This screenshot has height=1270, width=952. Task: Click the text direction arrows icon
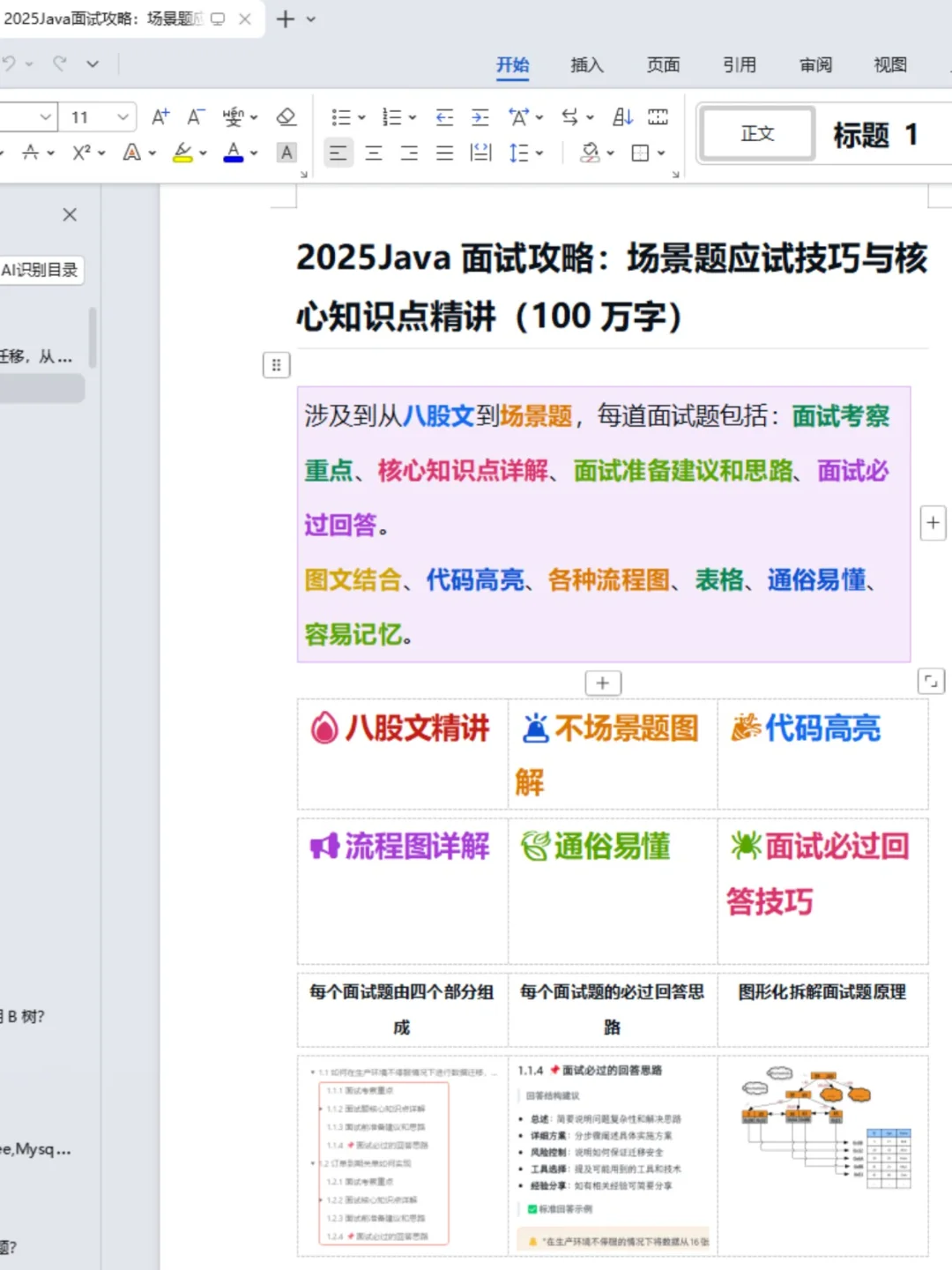pyautogui.click(x=570, y=116)
